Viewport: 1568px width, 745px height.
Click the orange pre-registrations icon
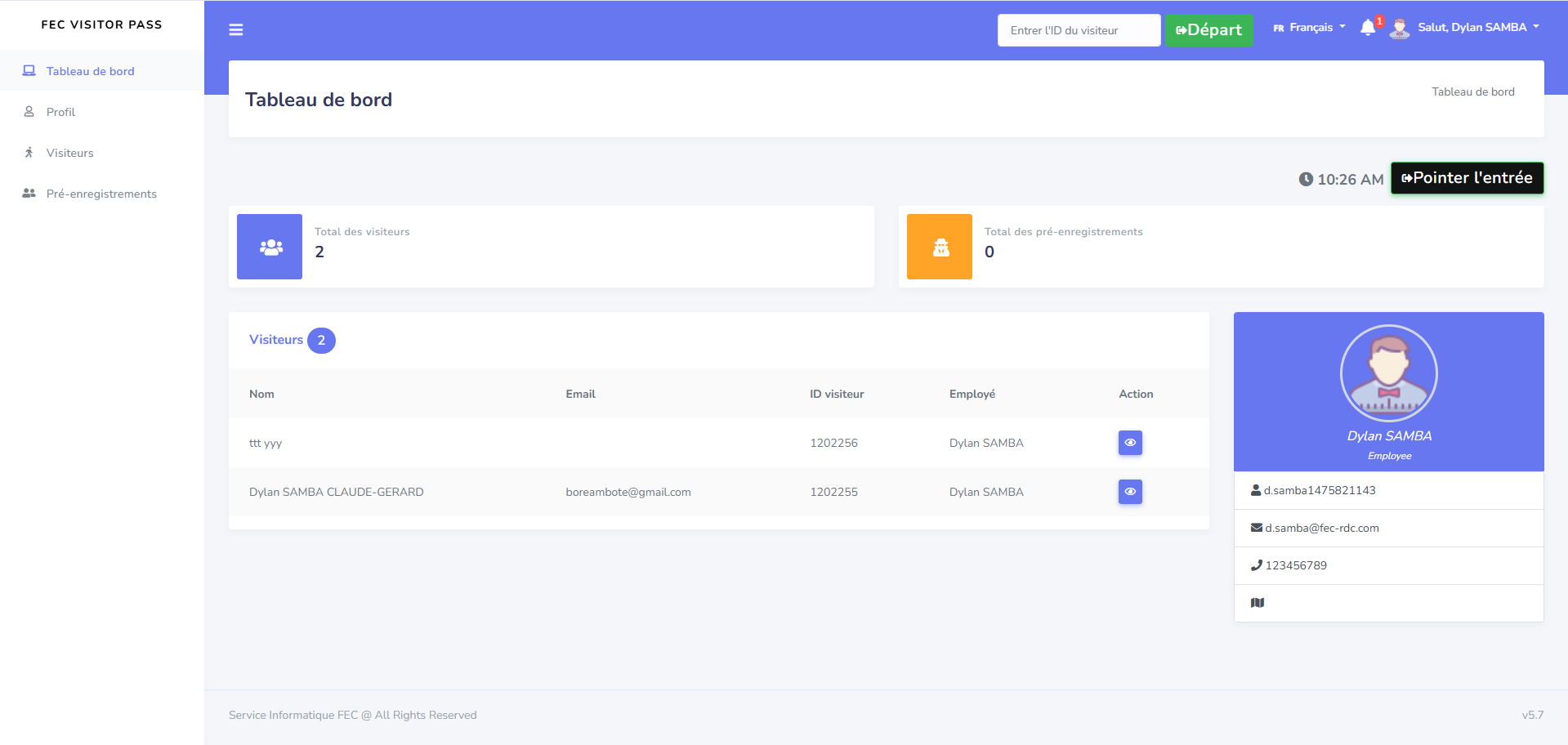tap(940, 247)
